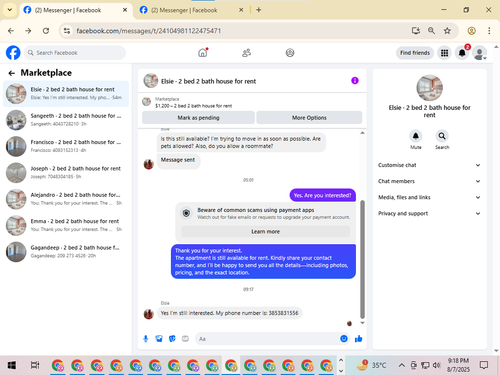
Task: Click the $1,200 Marketplace listing link
Action: pos(193,106)
